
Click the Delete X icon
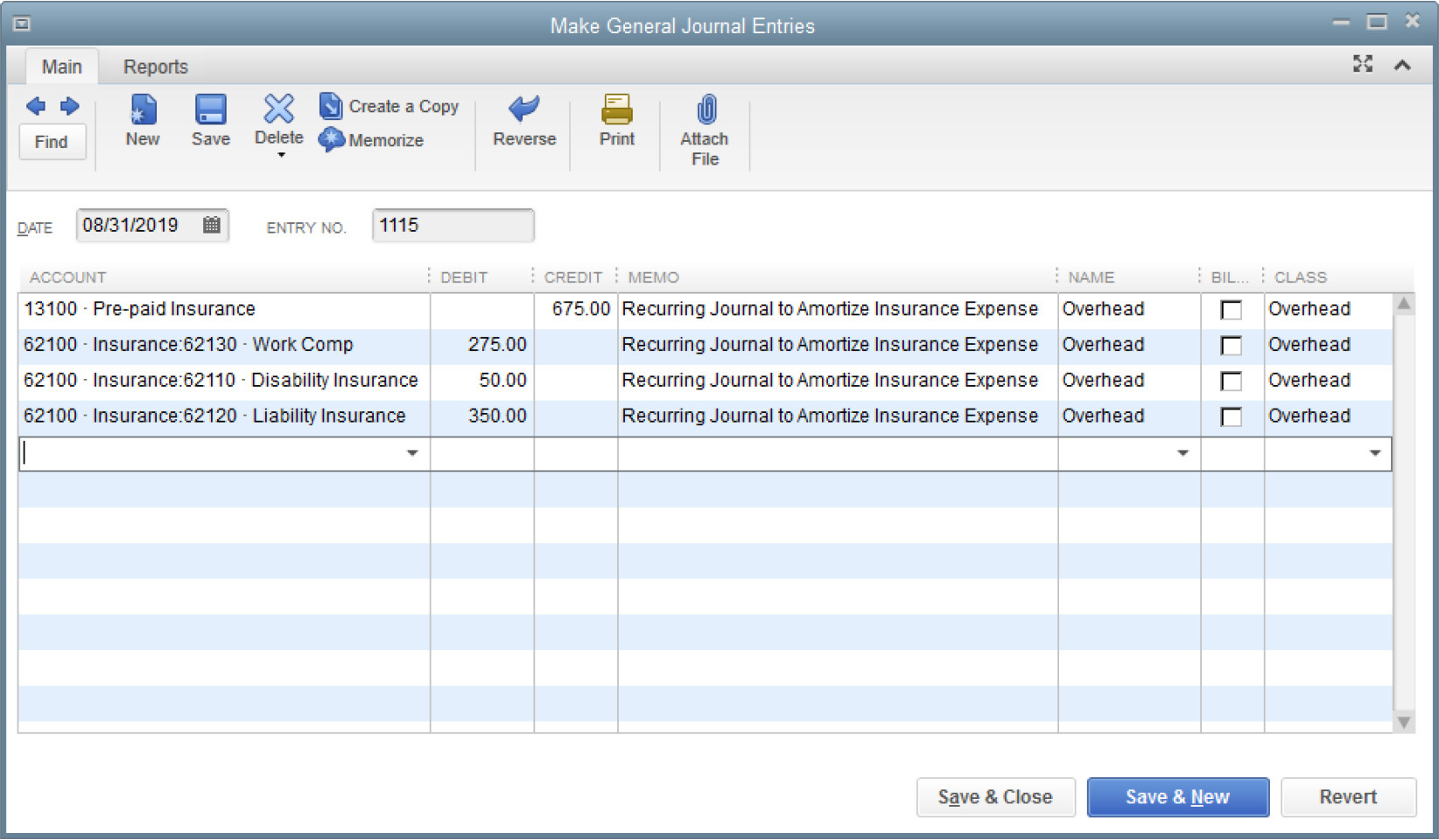click(279, 109)
